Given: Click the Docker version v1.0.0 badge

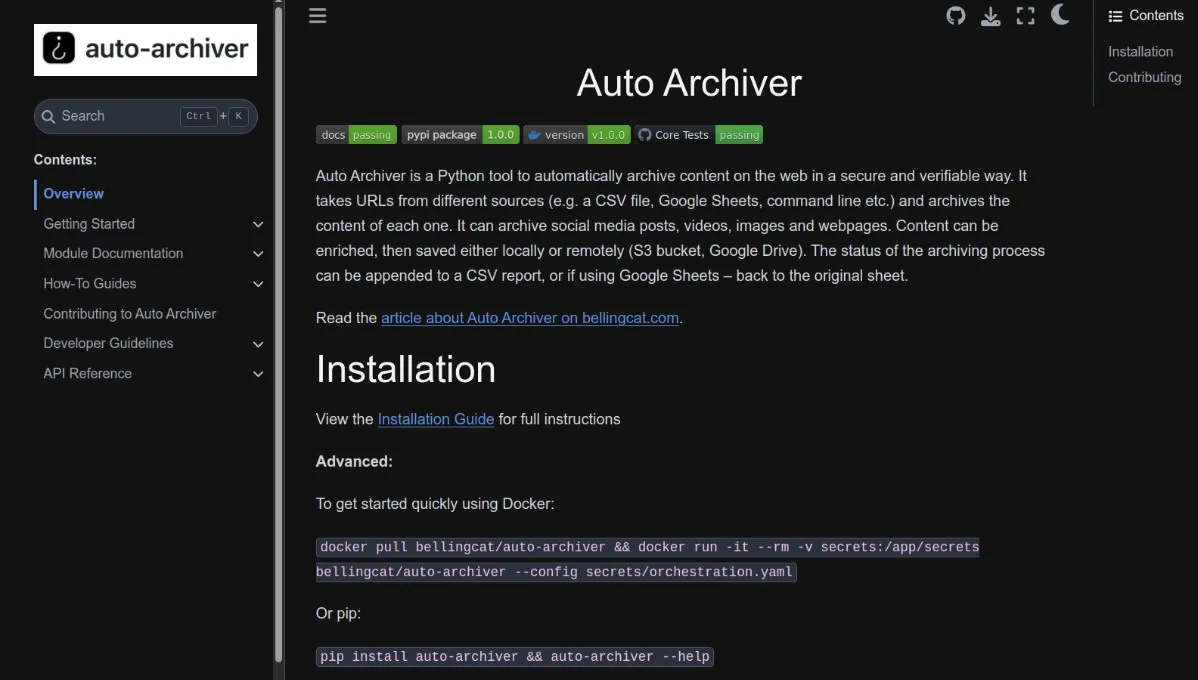Looking at the screenshot, I should 577,135.
